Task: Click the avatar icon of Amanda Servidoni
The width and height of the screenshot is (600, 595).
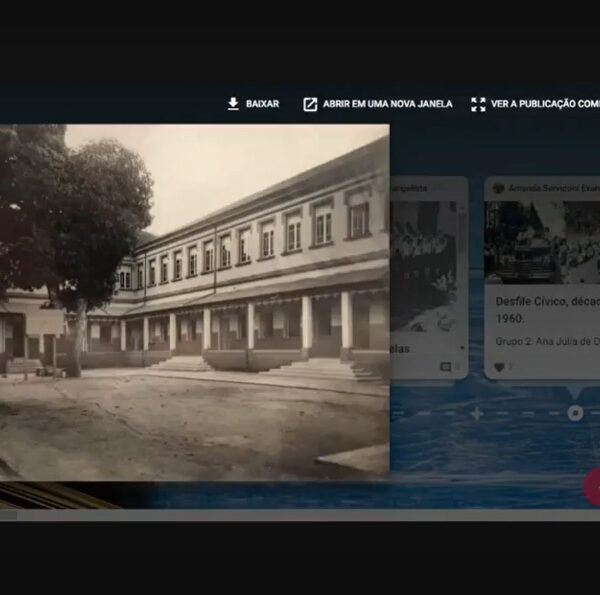Action: tap(498, 188)
